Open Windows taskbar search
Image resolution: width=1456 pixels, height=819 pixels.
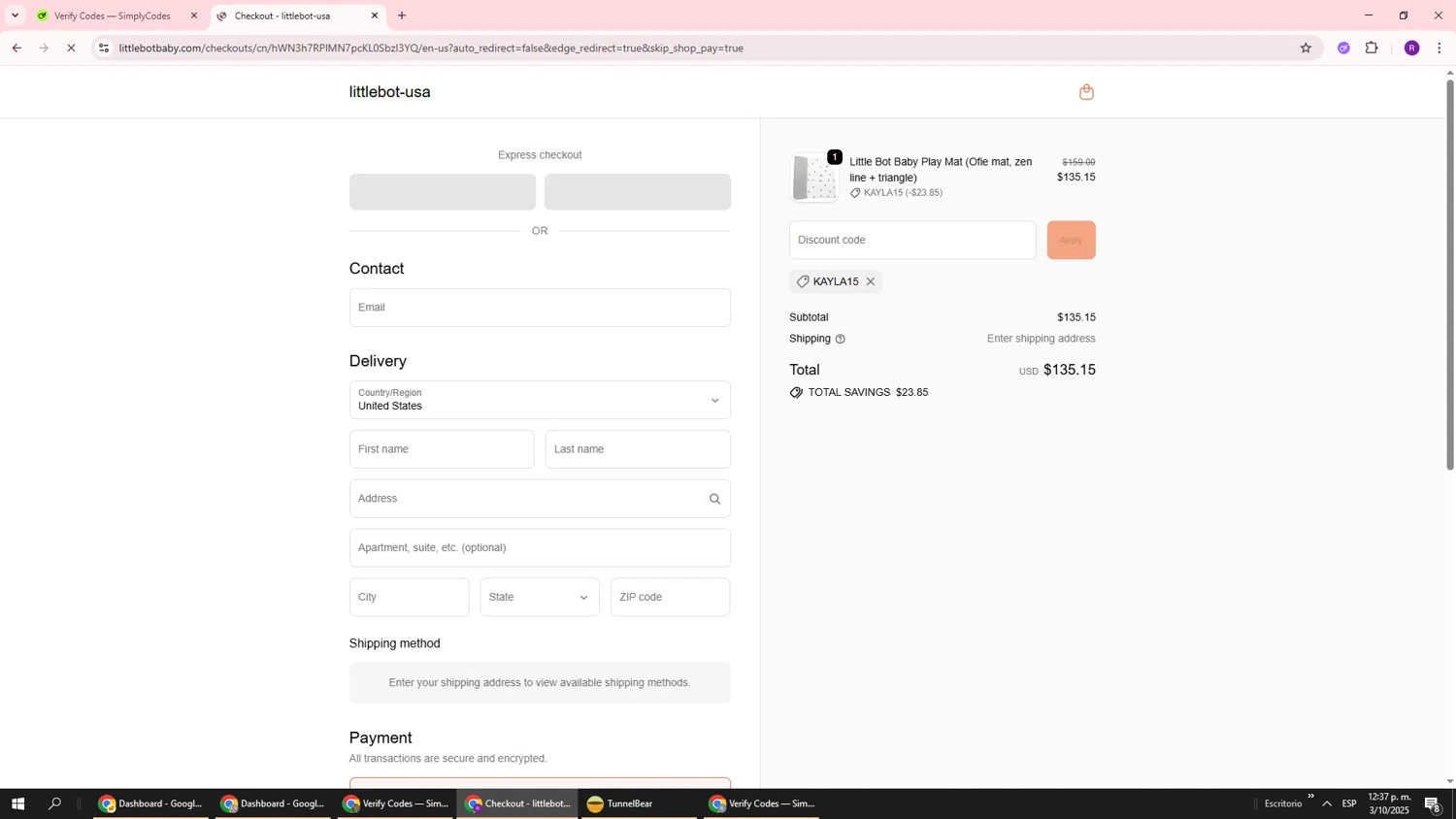55,803
